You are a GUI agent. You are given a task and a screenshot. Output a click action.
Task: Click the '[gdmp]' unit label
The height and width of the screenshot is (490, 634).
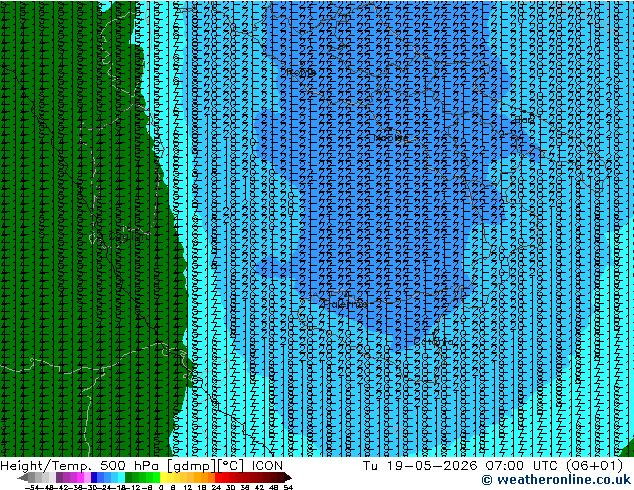tap(191, 466)
